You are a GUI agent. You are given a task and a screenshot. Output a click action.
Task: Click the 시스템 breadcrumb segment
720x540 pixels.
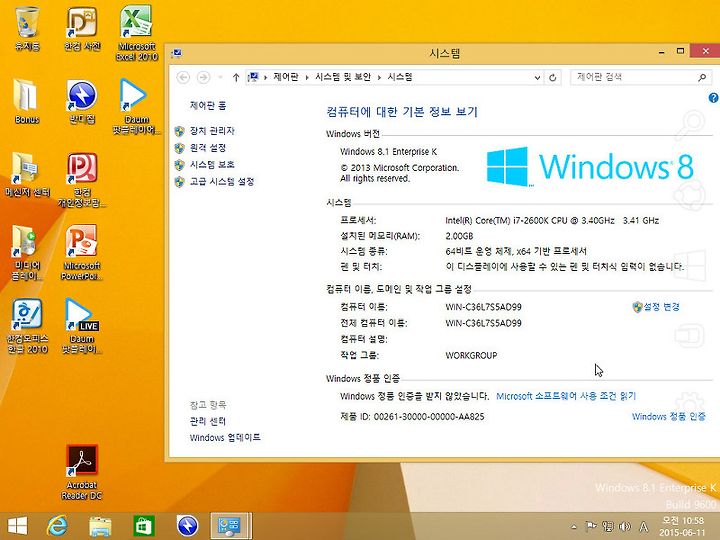400,77
